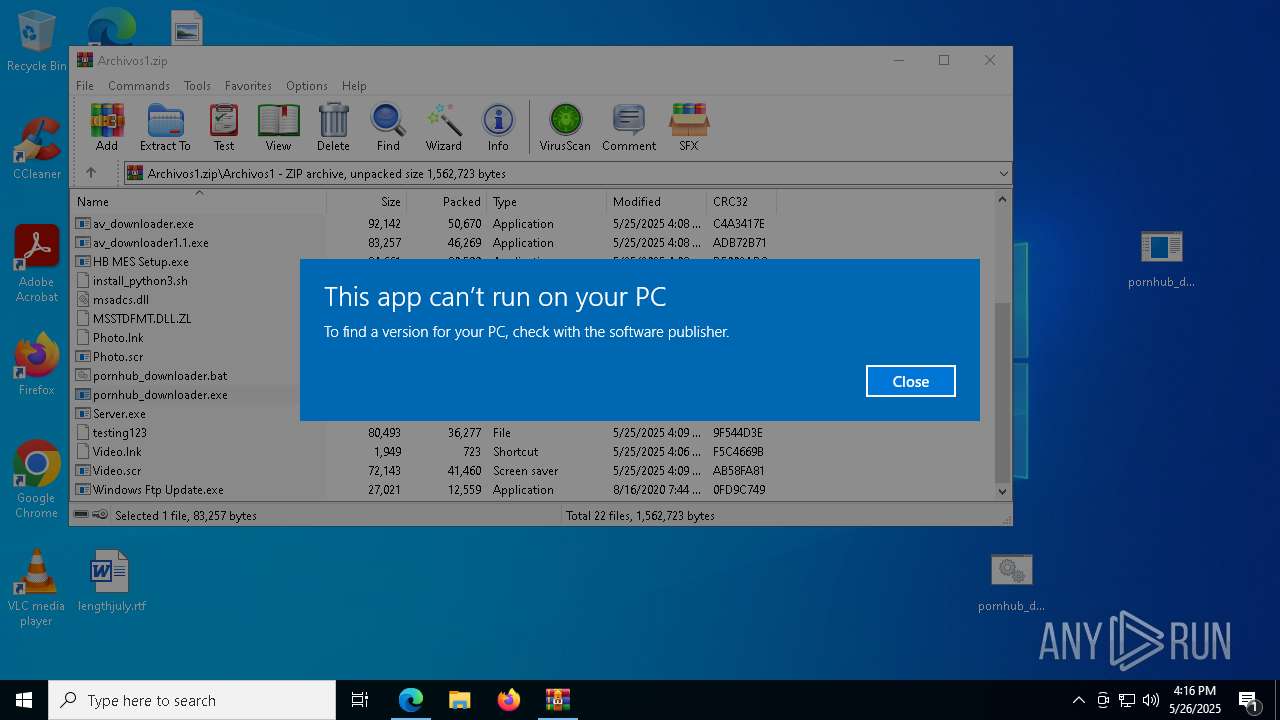This screenshot has height=720, width=1280.
Task: Click the Extract To toolbar icon
Action: click(165, 127)
